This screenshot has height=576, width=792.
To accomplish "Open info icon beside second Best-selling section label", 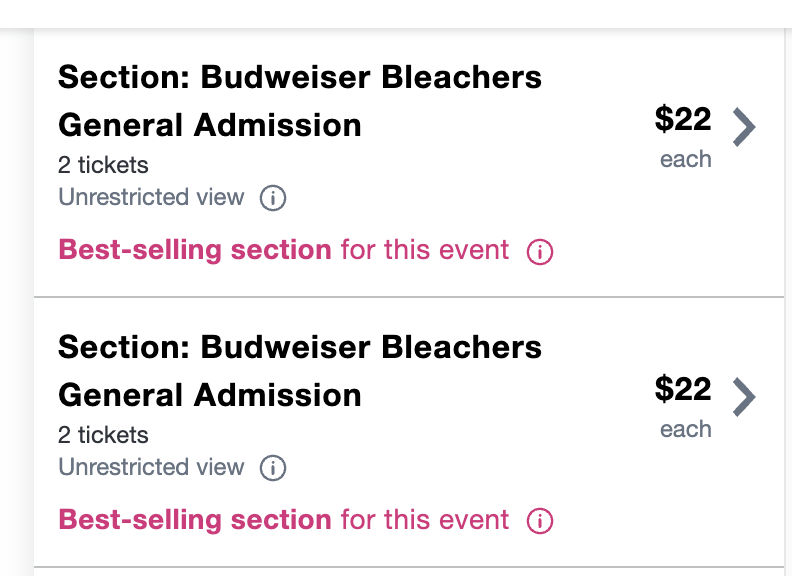I will (540, 521).
